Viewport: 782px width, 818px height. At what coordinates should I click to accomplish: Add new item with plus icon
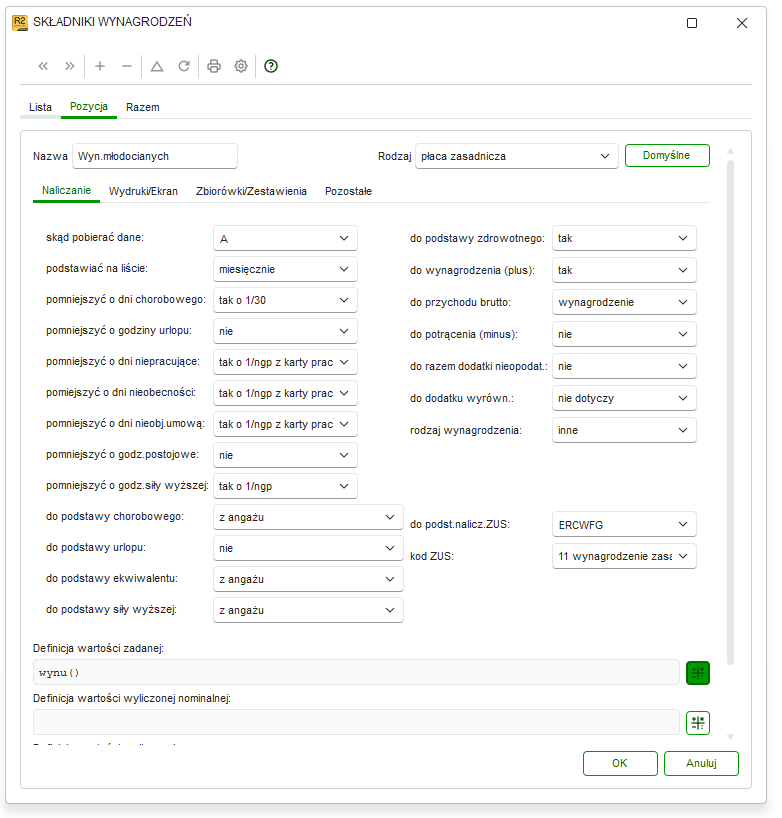click(100, 66)
